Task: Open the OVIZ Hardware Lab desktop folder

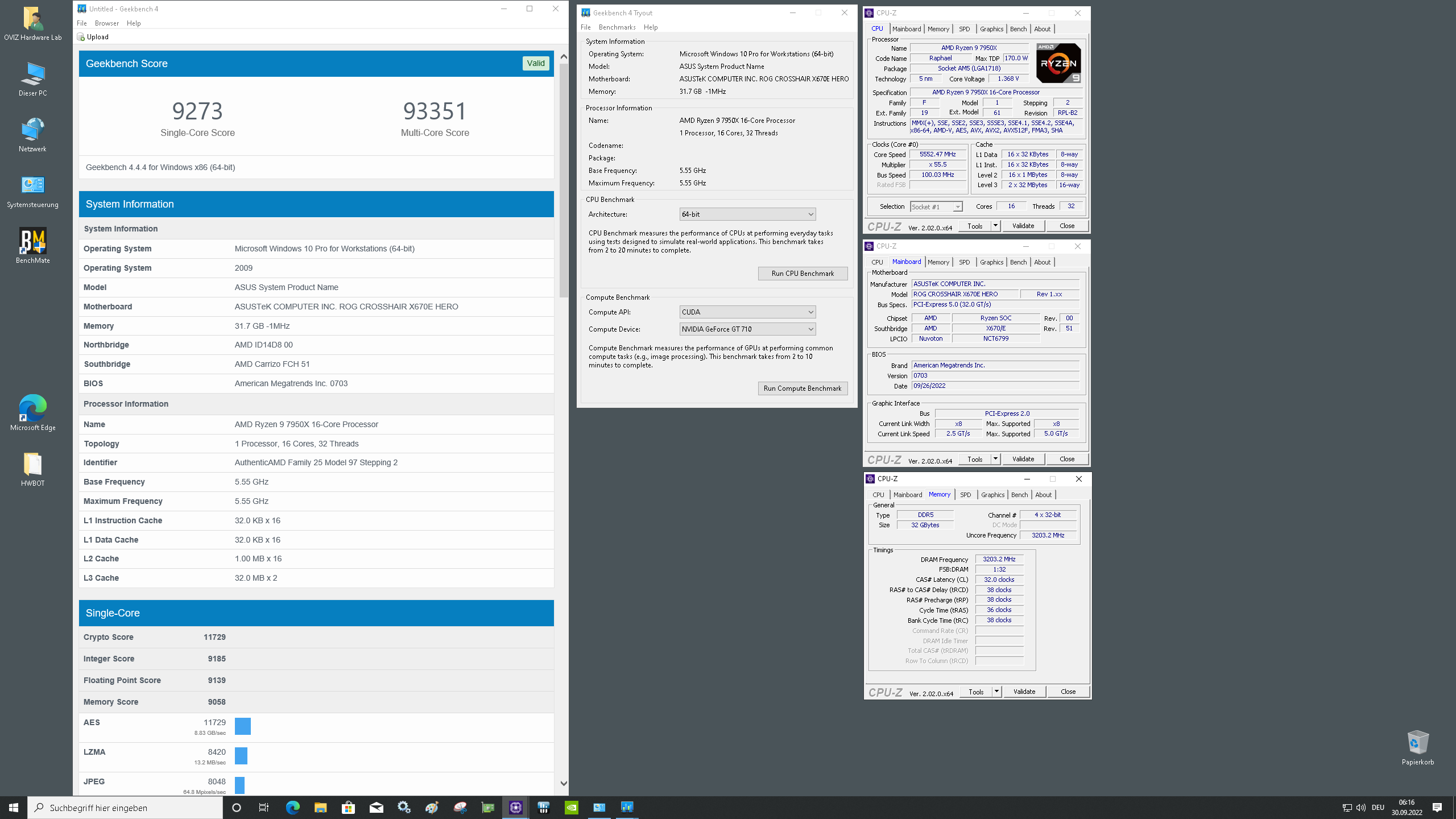Action: [x=32, y=23]
